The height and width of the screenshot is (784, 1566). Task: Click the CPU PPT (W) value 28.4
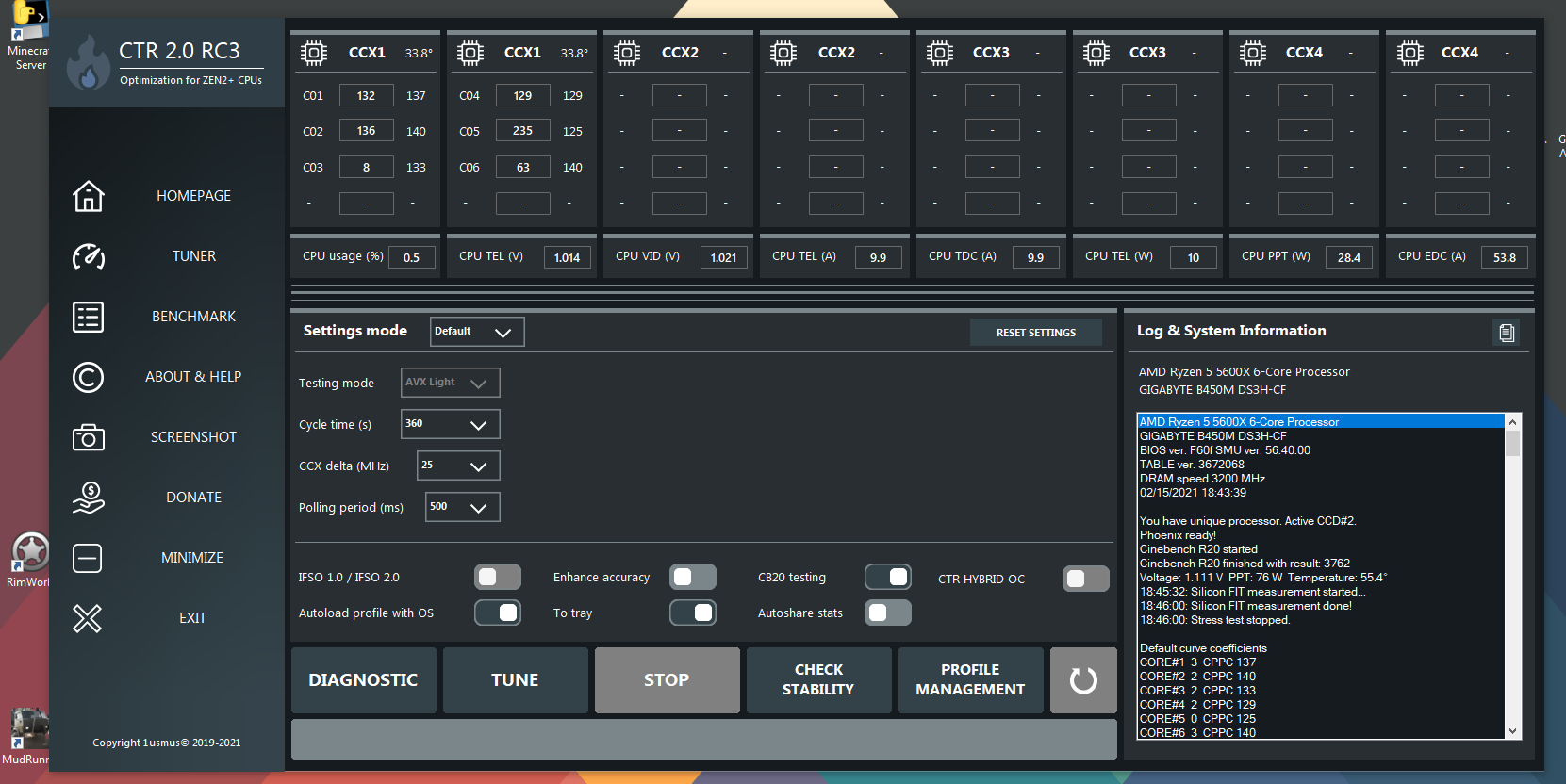1349,257
